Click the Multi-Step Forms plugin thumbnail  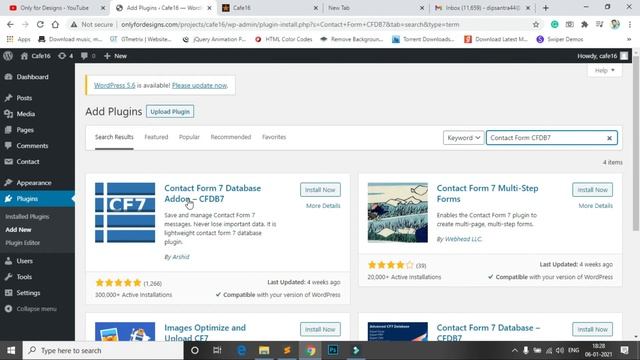[x=398, y=213]
